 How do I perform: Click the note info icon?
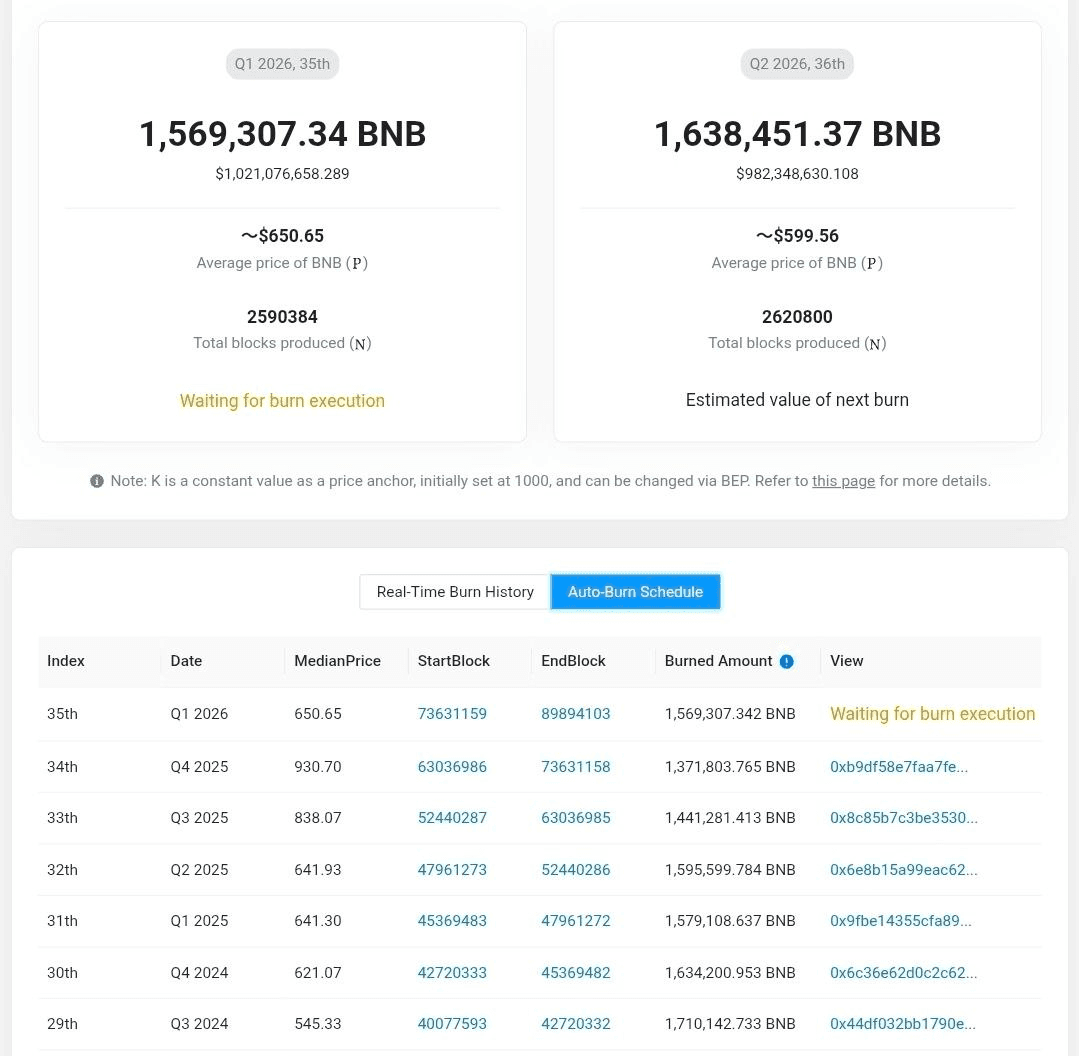(x=97, y=481)
